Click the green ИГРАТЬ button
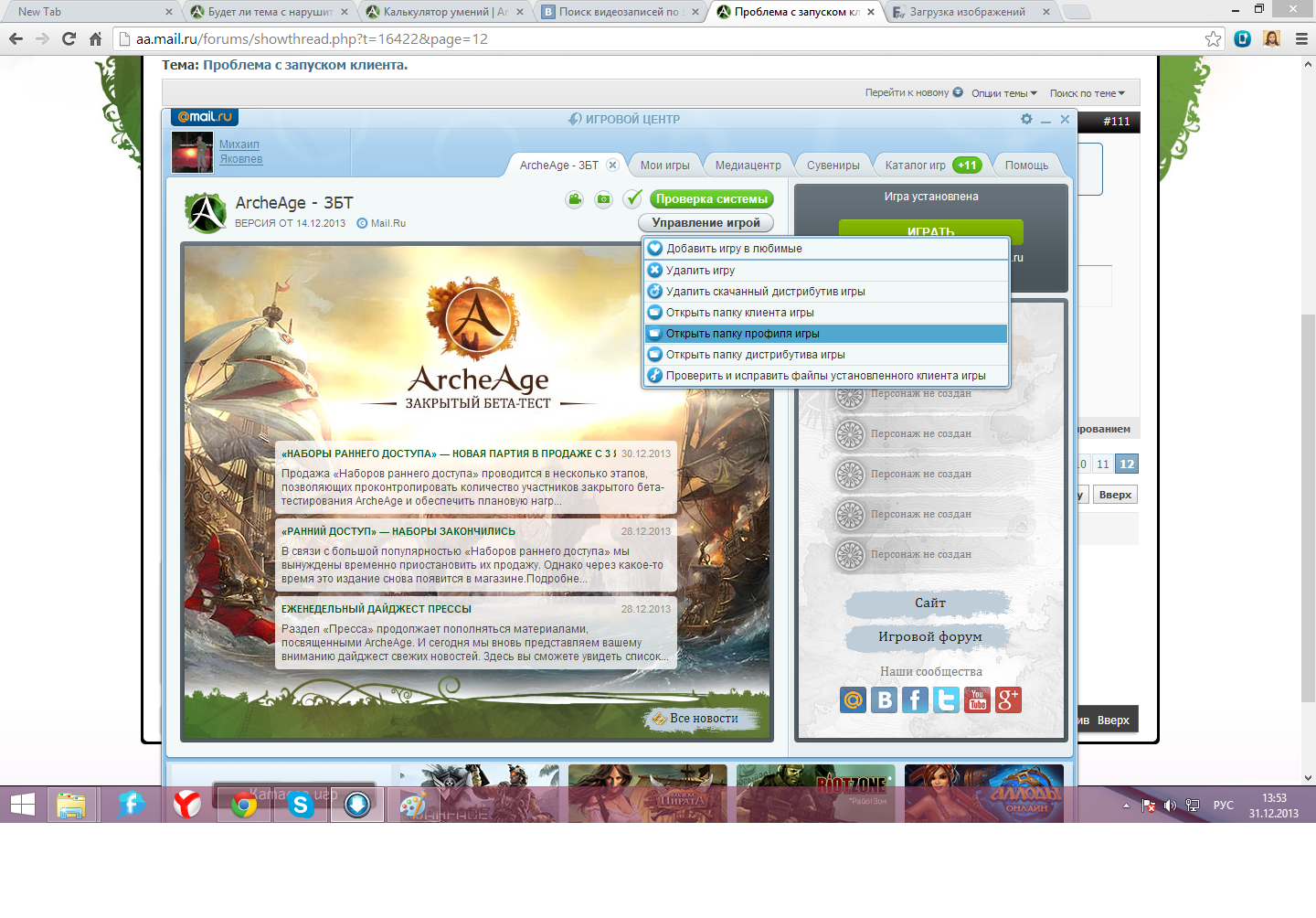Viewport: 1316px width, 918px height. (931, 229)
